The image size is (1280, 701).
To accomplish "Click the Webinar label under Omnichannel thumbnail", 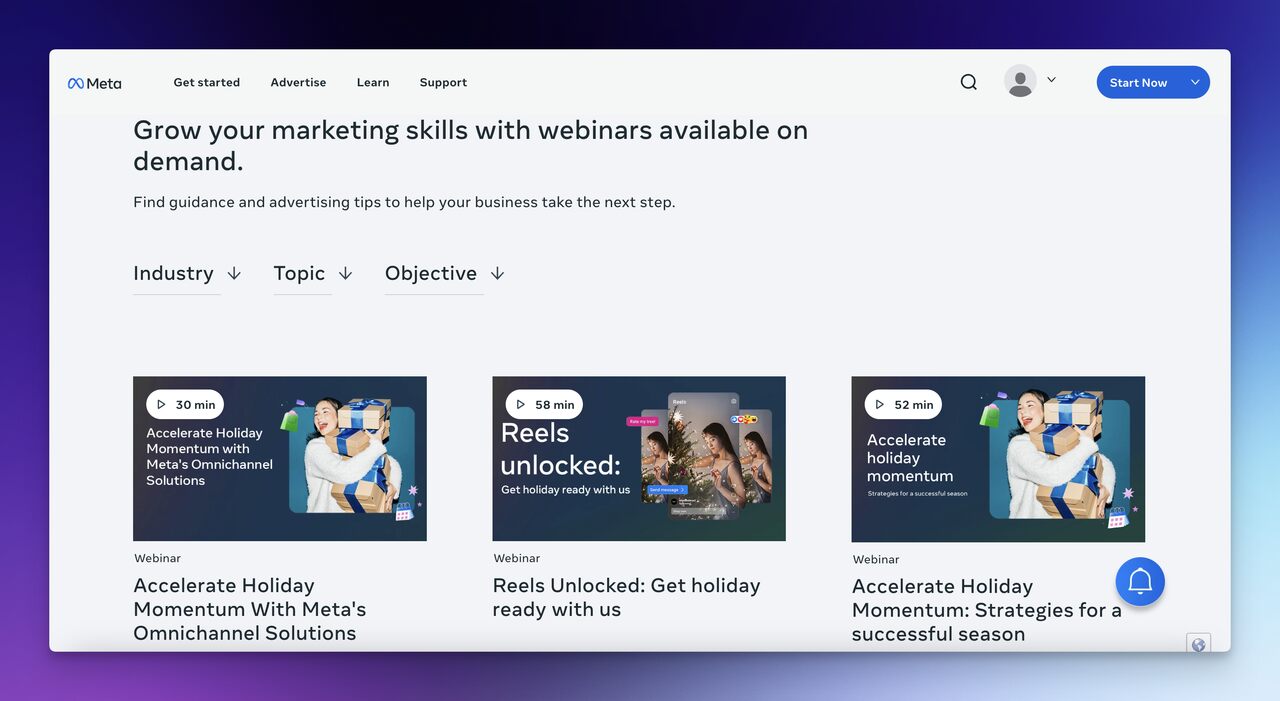I will tap(157, 558).
